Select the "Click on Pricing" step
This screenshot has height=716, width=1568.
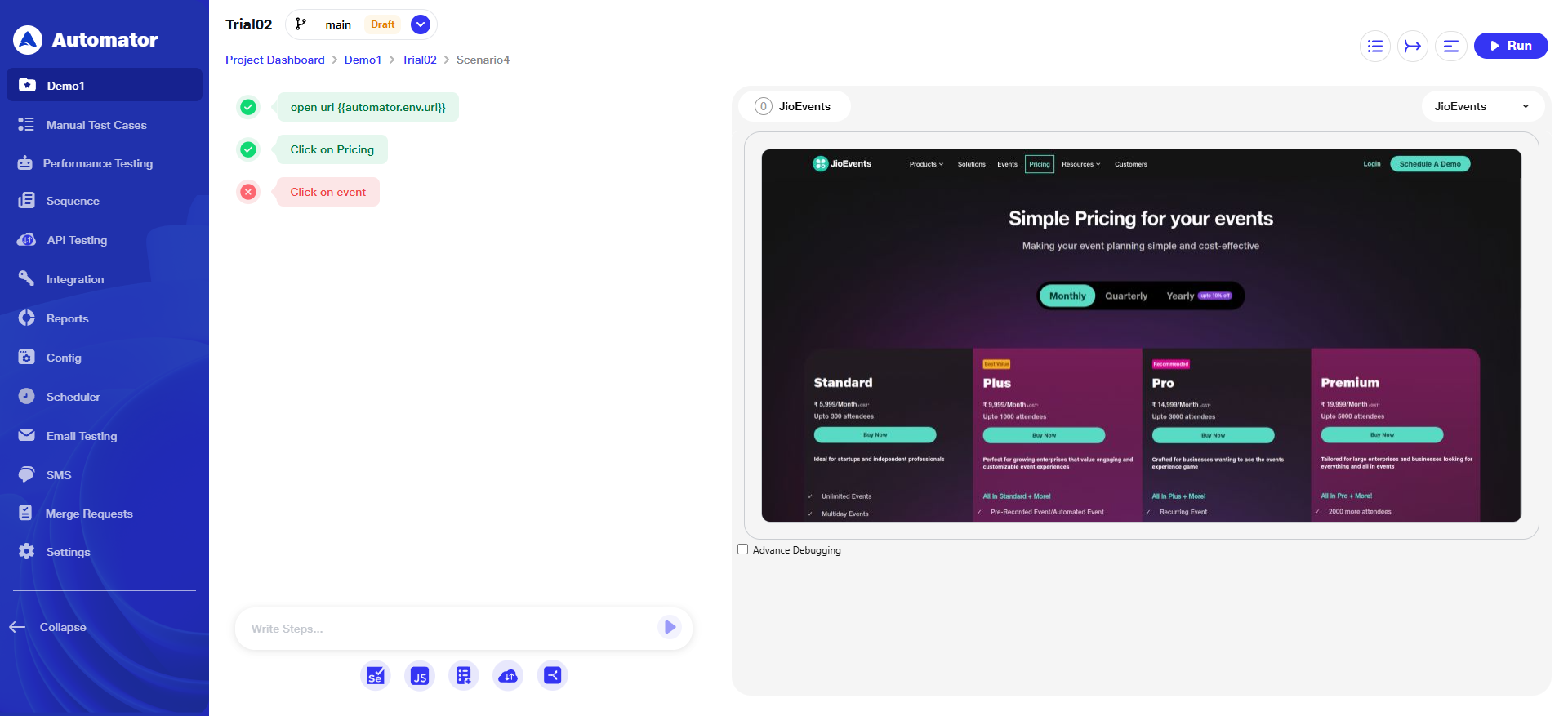point(332,149)
